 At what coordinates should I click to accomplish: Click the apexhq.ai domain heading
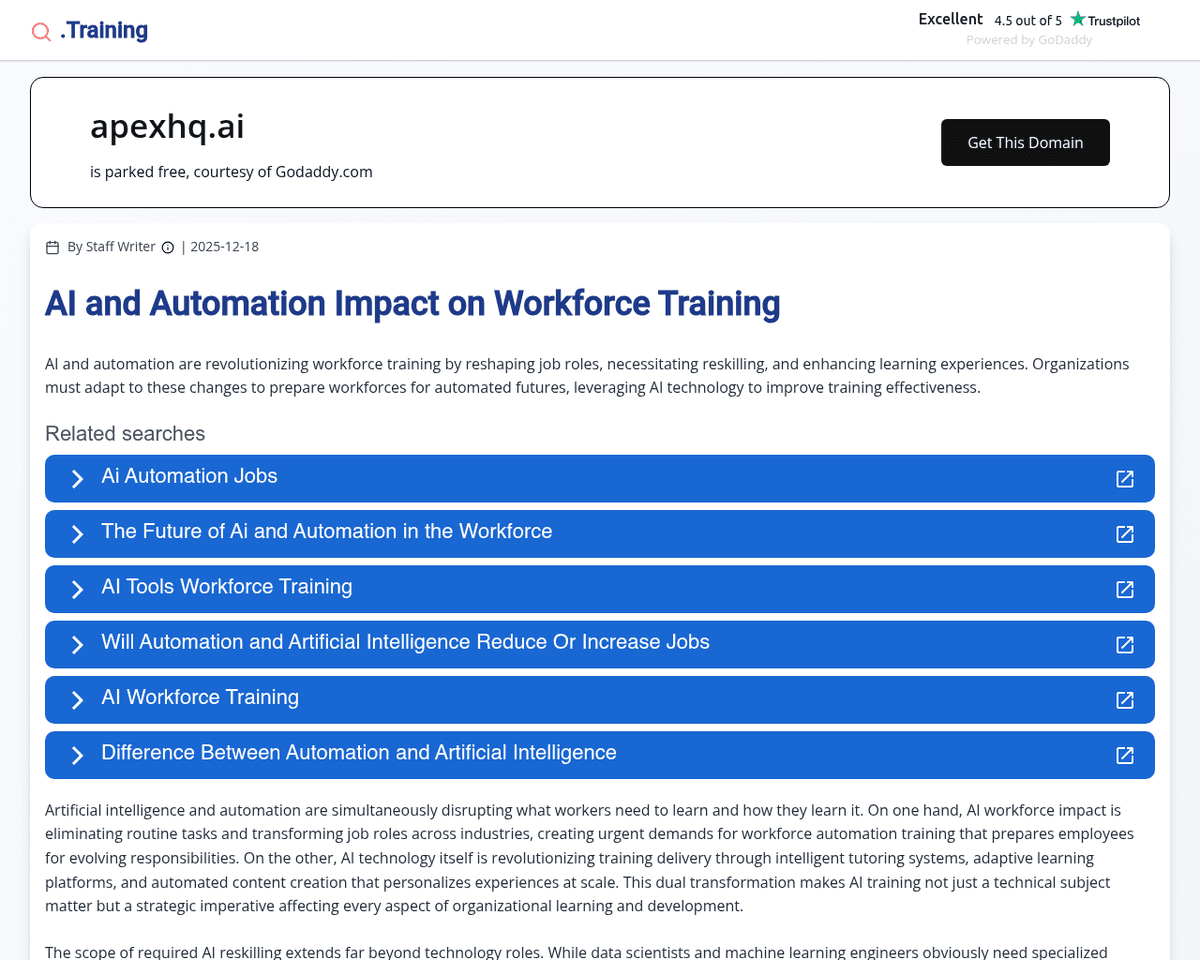click(167, 127)
